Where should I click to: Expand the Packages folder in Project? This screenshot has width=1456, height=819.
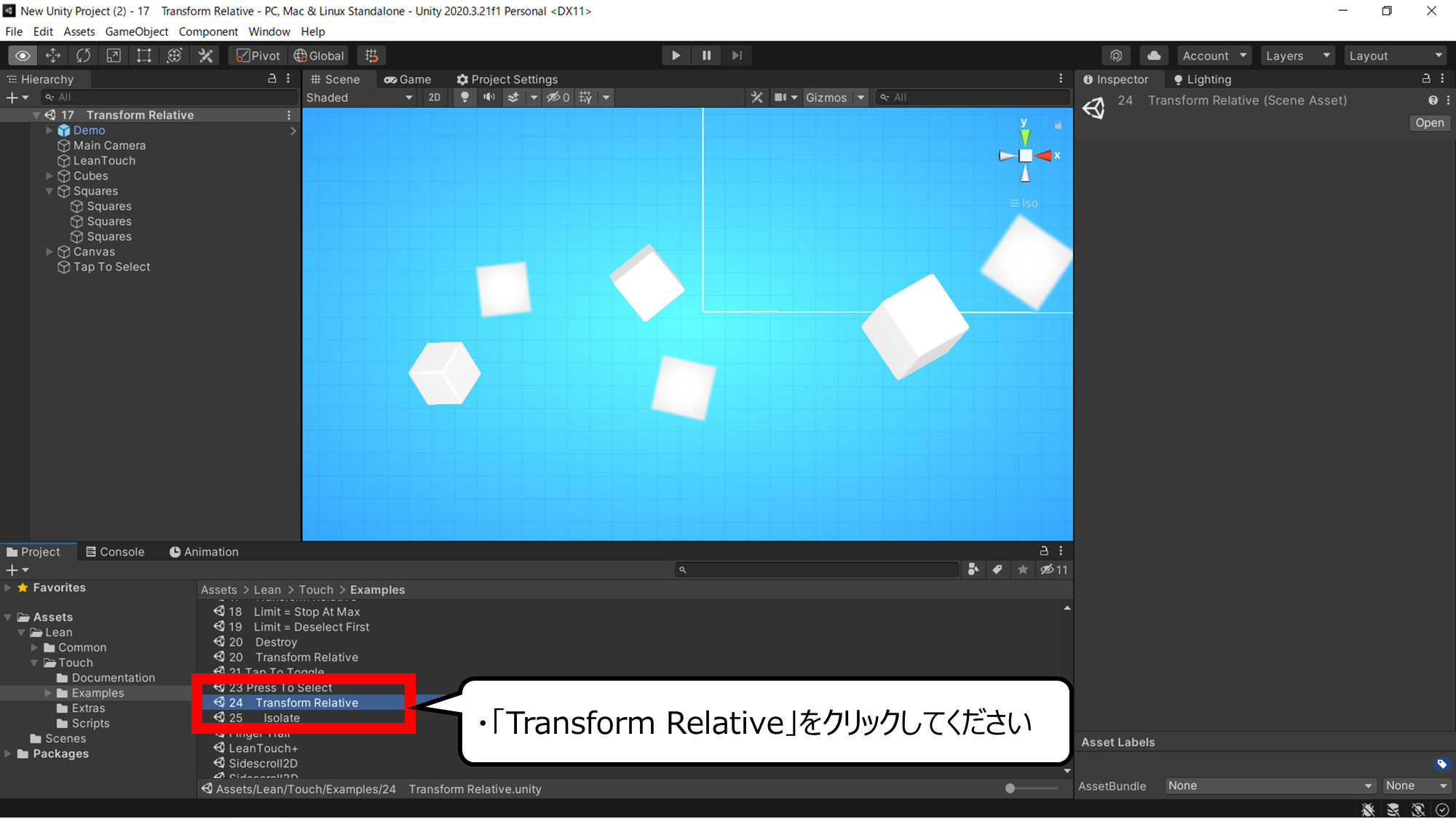[8, 753]
